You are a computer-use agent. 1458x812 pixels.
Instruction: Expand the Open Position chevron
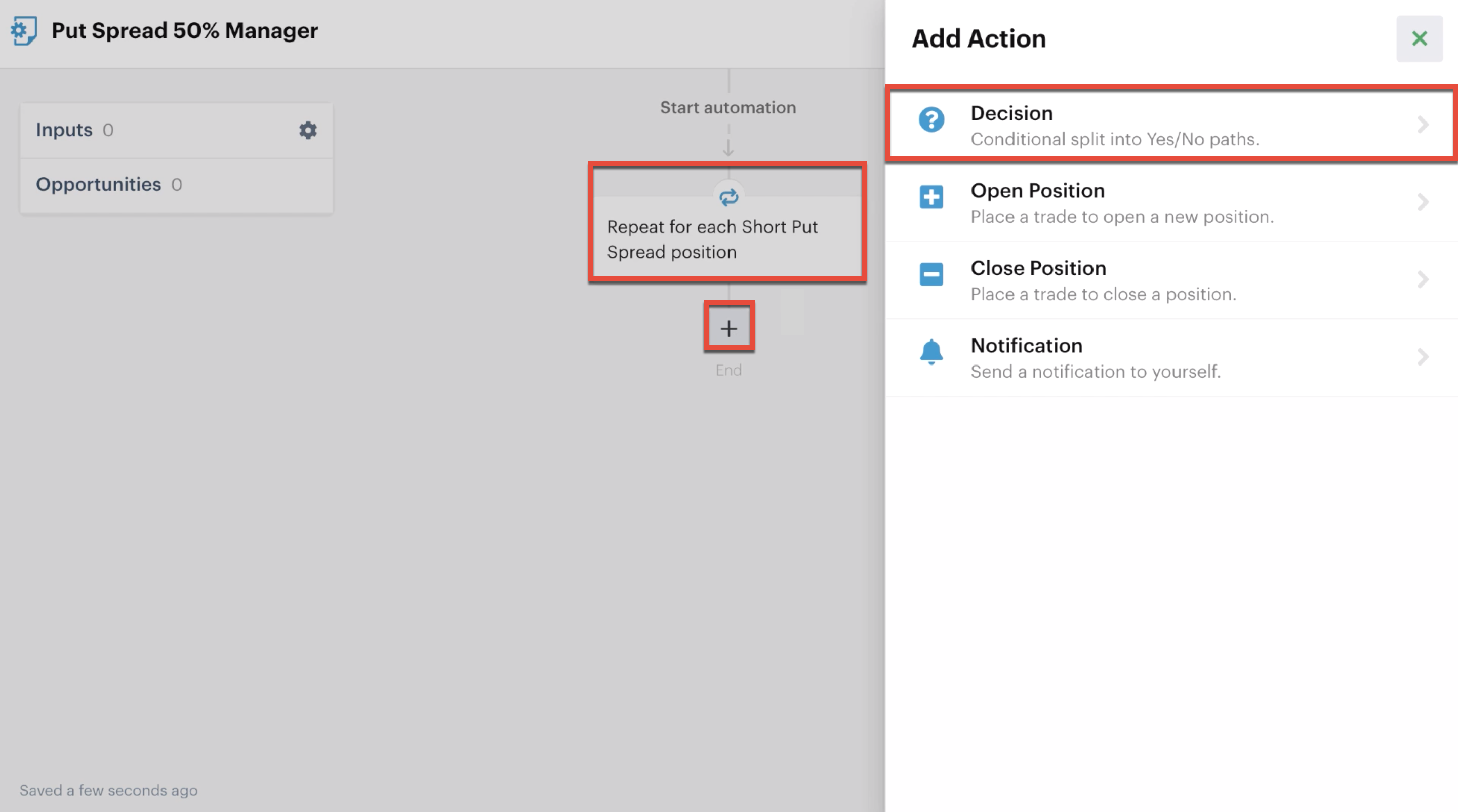coord(1423,202)
